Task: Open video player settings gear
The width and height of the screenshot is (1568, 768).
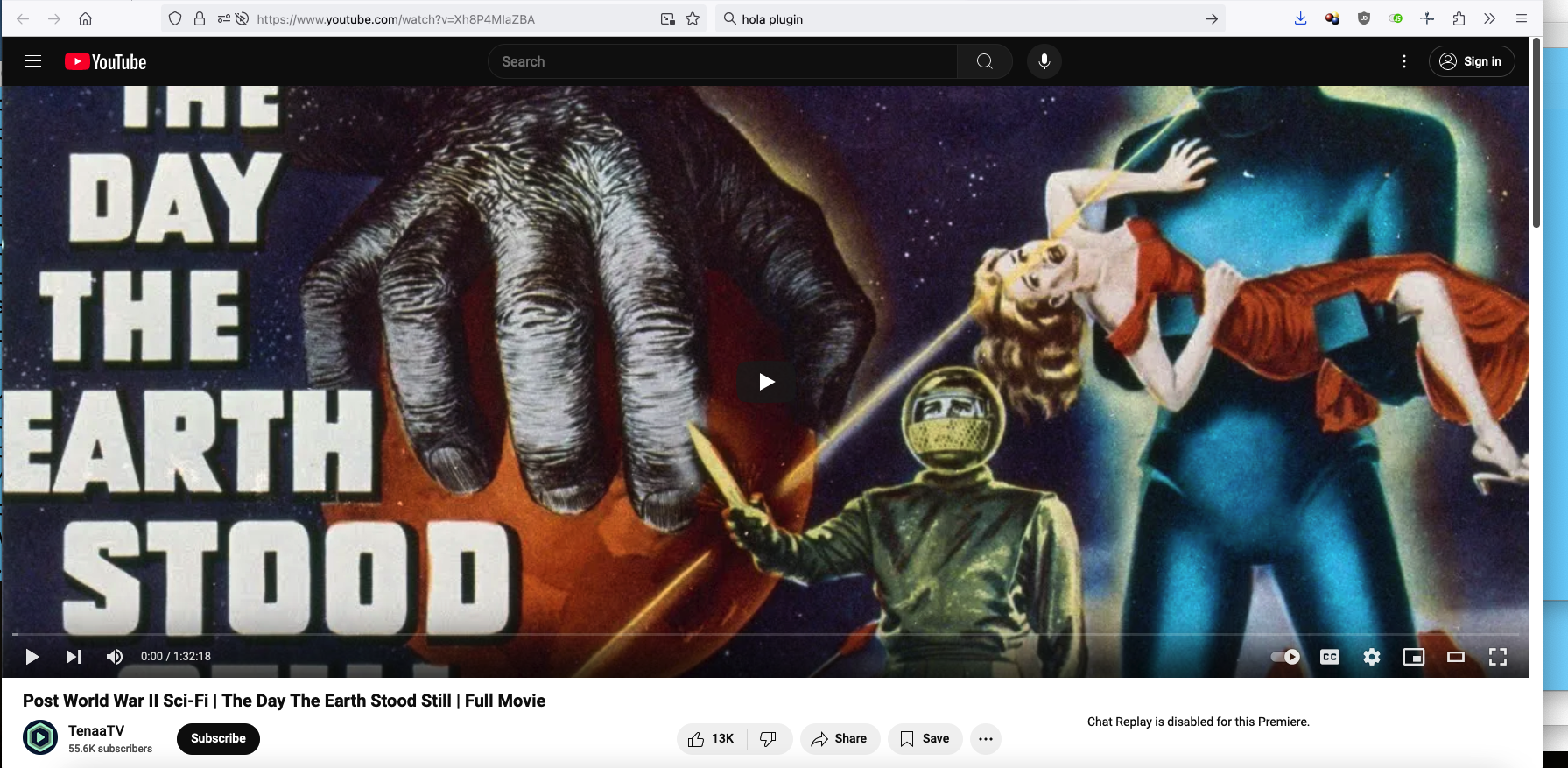Action: pos(1372,657)
